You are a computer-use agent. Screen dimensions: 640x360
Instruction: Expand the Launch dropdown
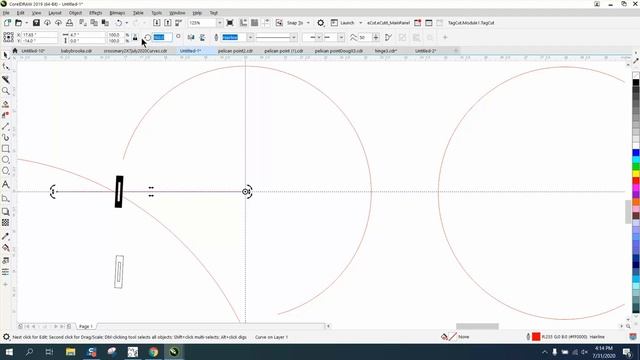[x=360, y=23]
